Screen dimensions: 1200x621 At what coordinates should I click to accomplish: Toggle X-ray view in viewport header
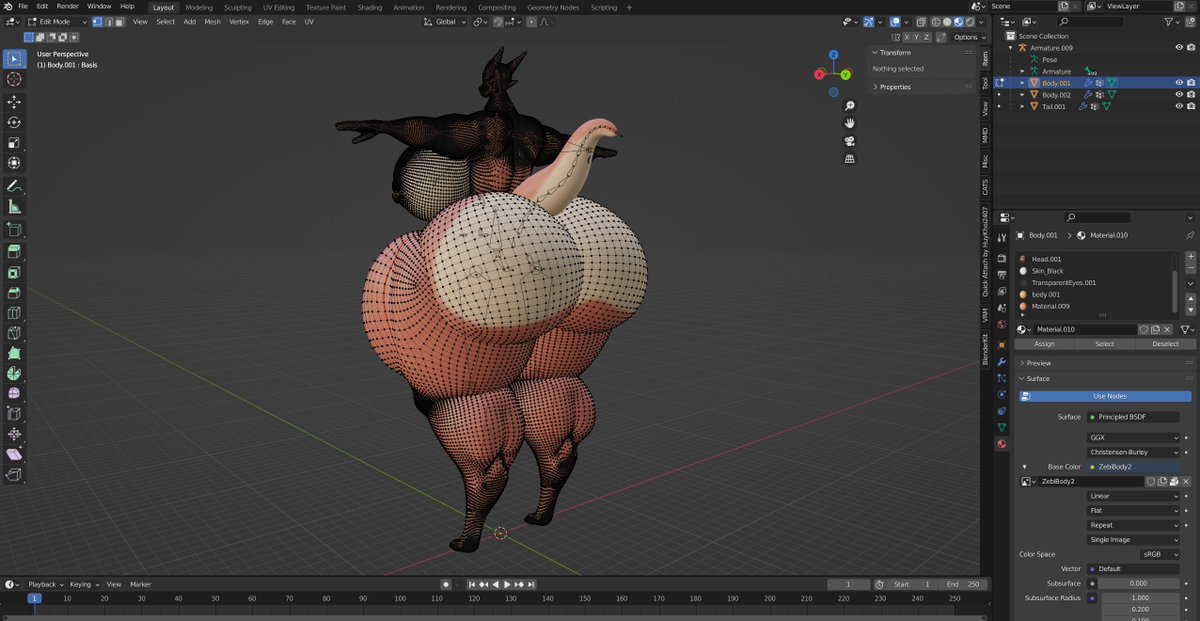coord(919,21)
